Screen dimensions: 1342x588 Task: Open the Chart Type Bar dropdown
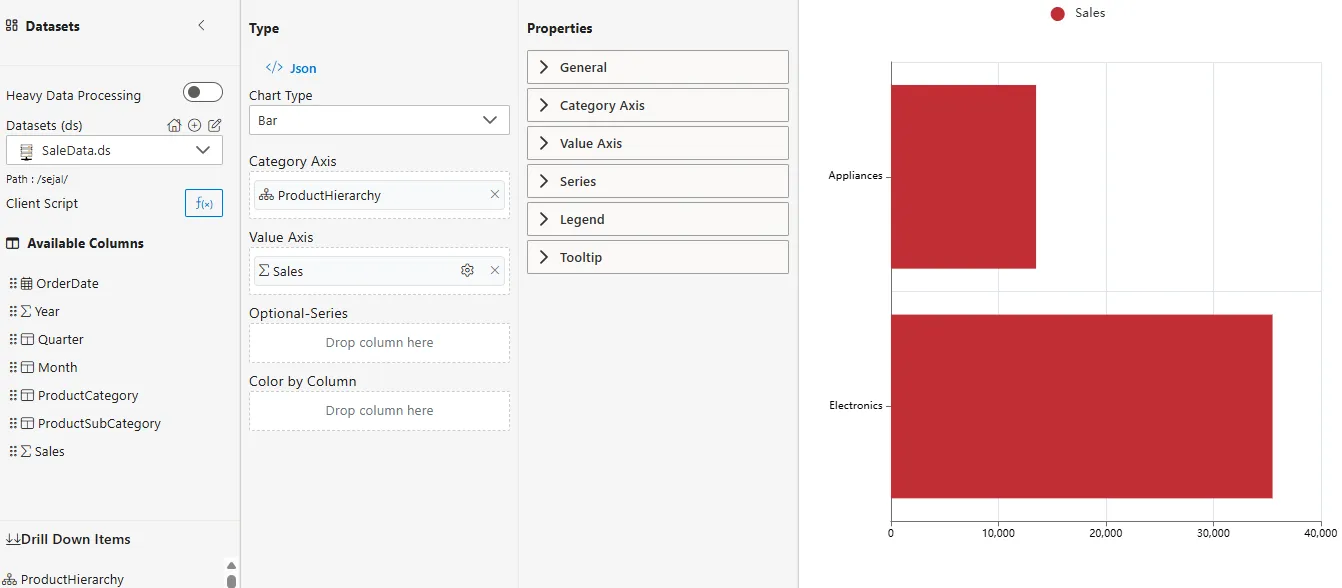point(379,120)
